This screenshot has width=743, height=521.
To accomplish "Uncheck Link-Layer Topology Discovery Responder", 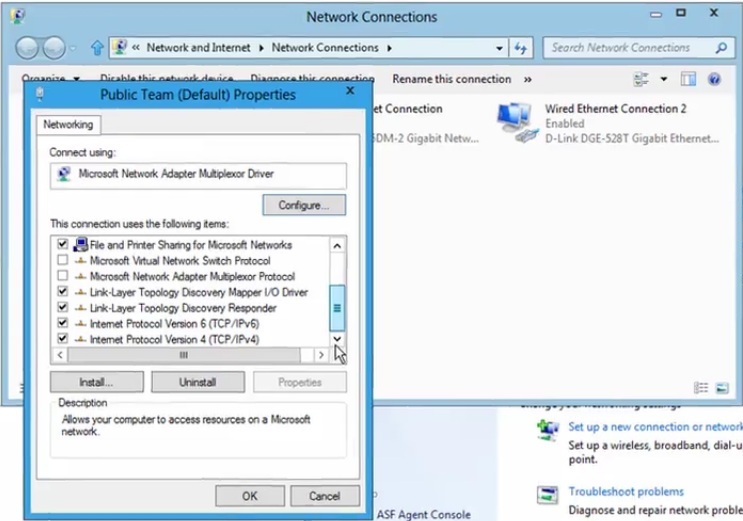I will 62,307.
